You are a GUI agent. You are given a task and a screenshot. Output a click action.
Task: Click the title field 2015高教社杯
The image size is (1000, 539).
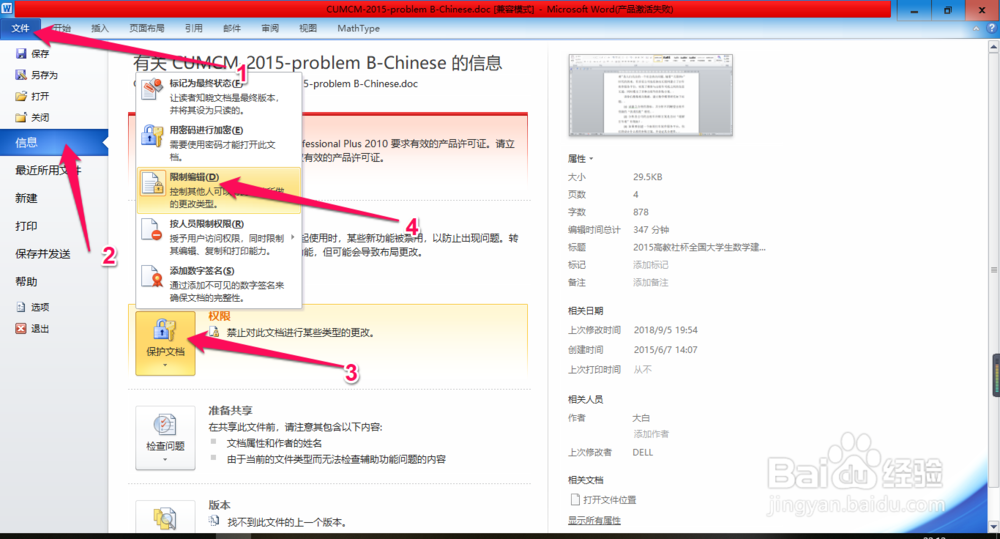[x=699, y=247]
